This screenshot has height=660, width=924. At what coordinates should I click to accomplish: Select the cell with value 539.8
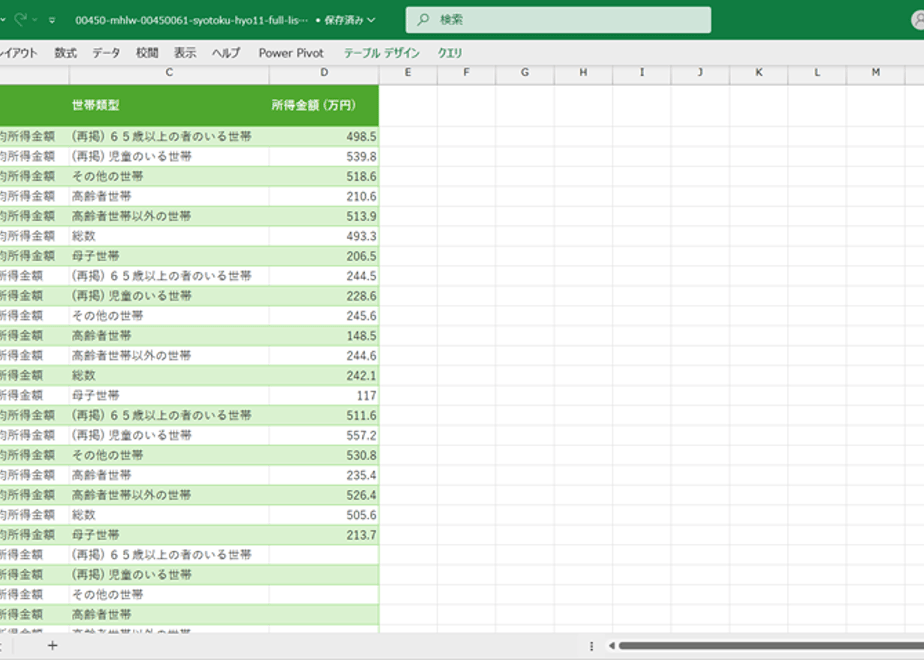coord(324,156)
